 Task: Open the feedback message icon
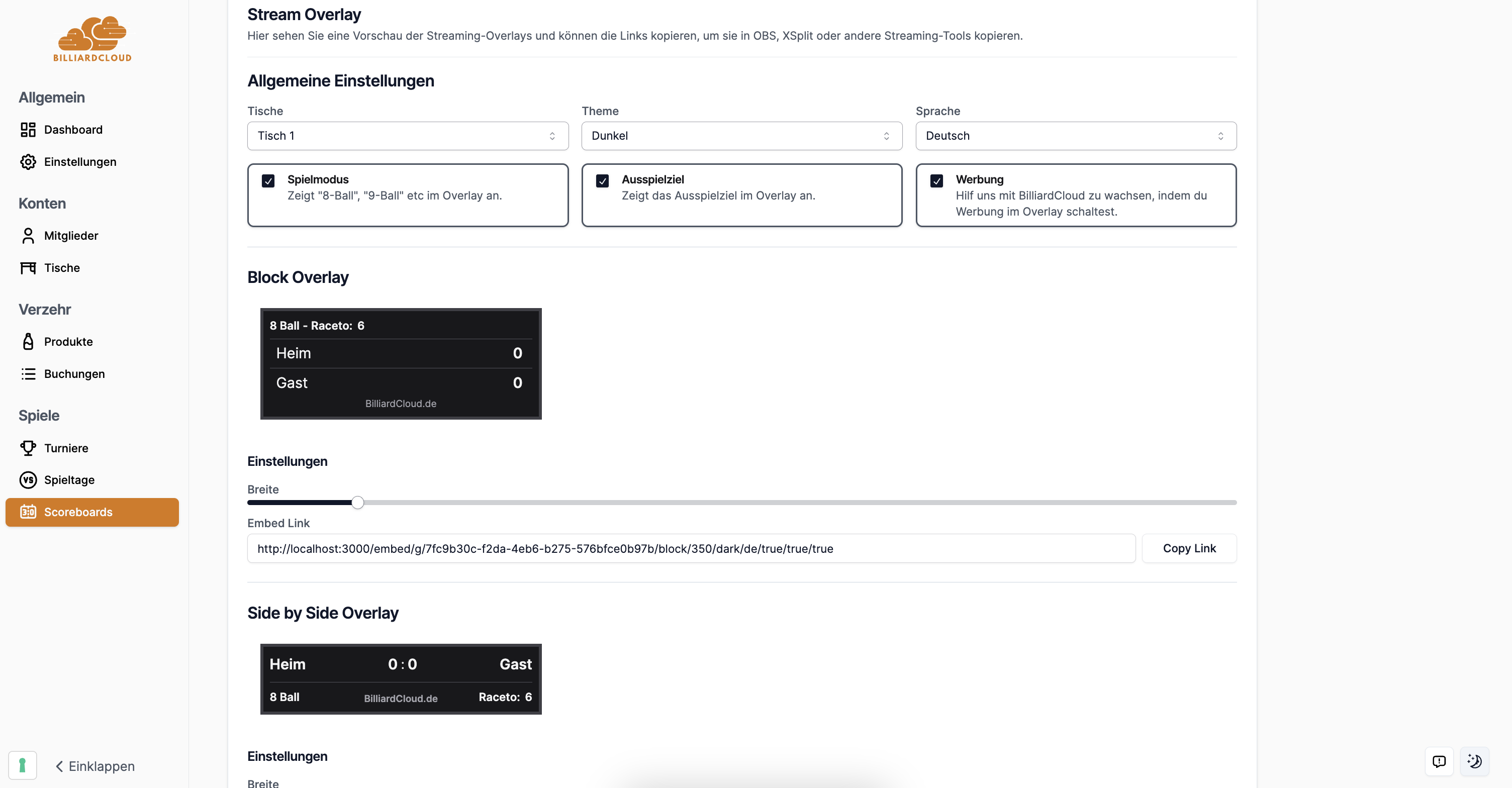pos(1439,761)
